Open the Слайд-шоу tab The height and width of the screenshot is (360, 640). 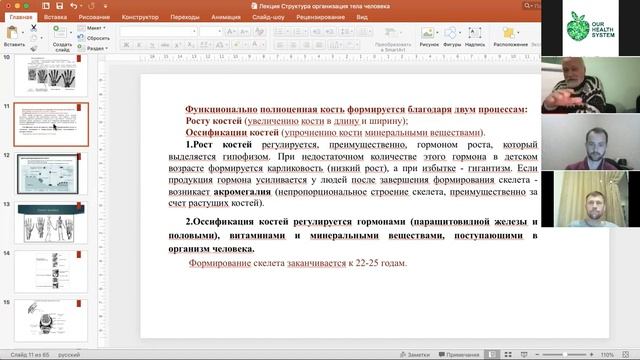pyautogui.click(x=268, y=17)
